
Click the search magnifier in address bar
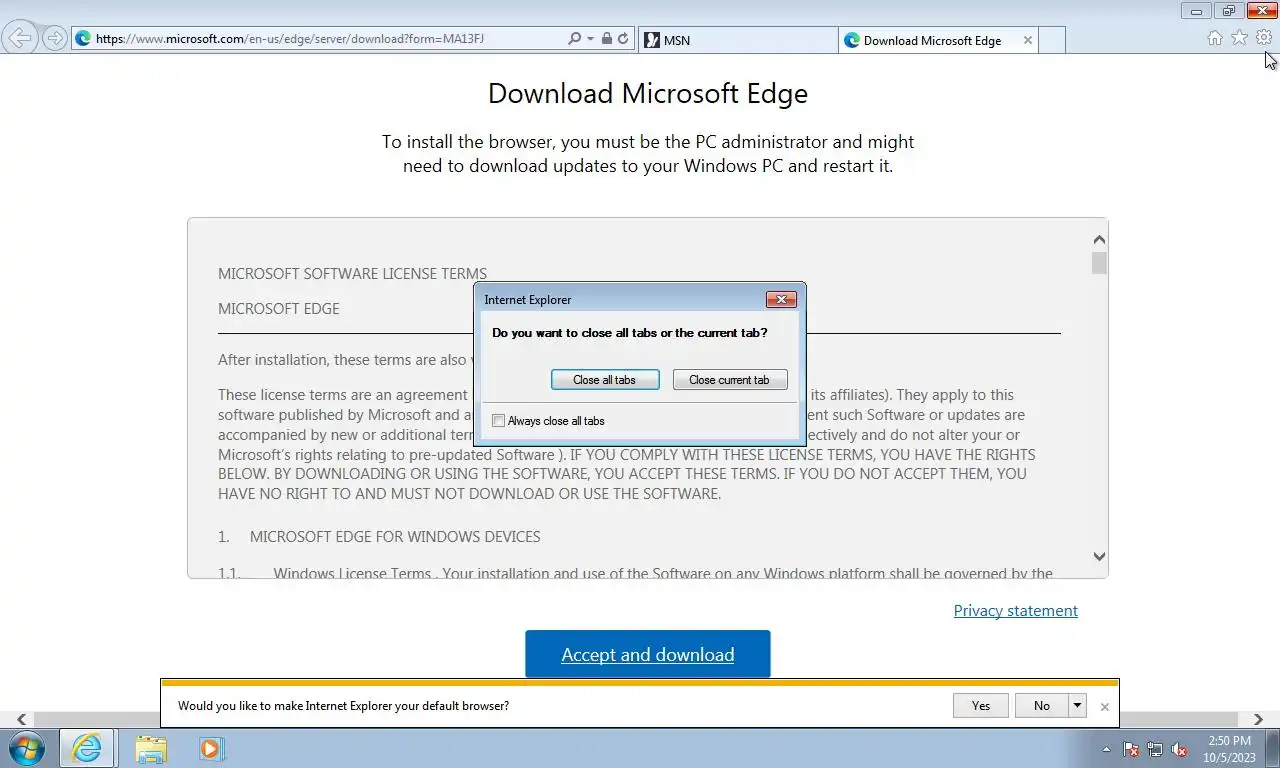[x=574, y=39]
